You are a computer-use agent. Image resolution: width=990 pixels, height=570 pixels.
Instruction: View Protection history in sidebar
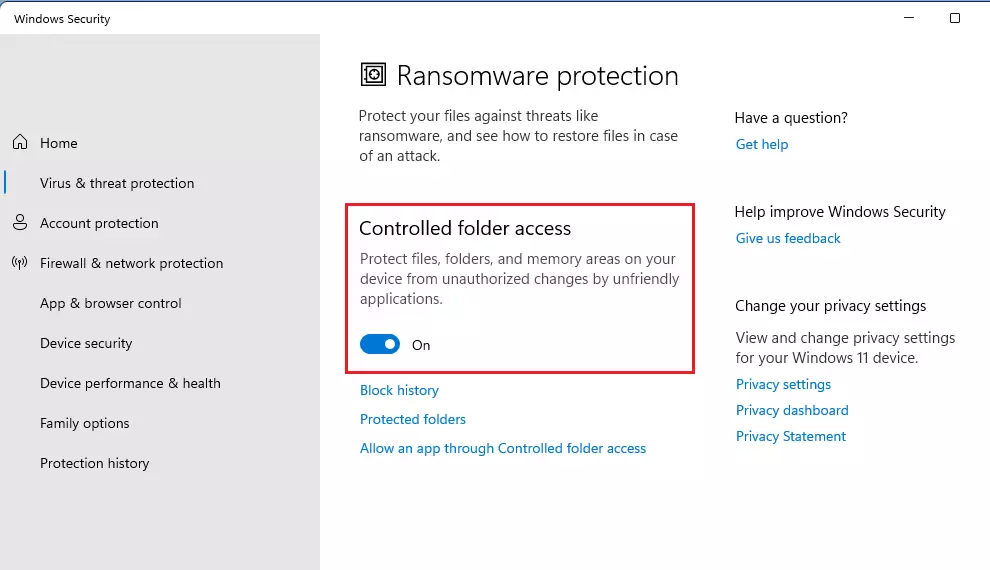95,463
